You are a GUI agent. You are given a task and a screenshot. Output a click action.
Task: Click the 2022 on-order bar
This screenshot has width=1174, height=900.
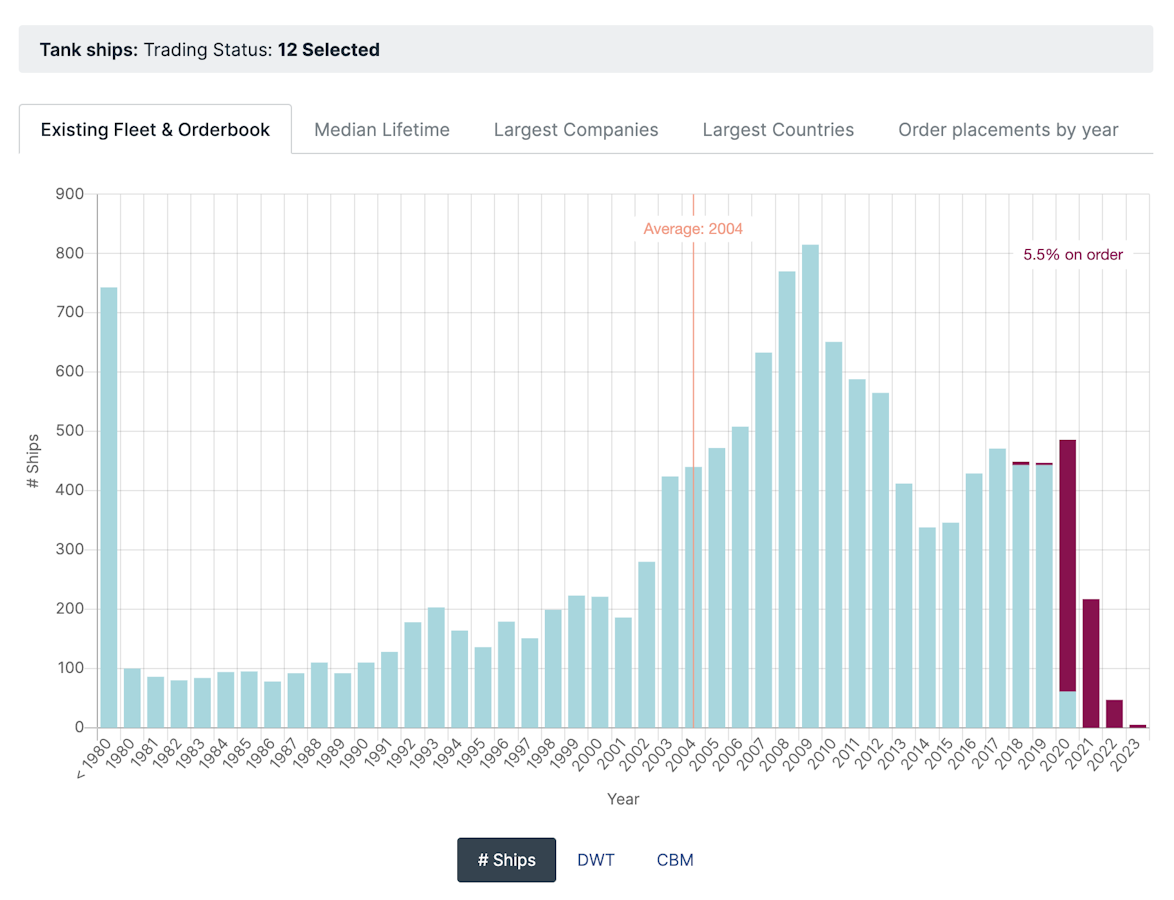(x=1114, y=714)
